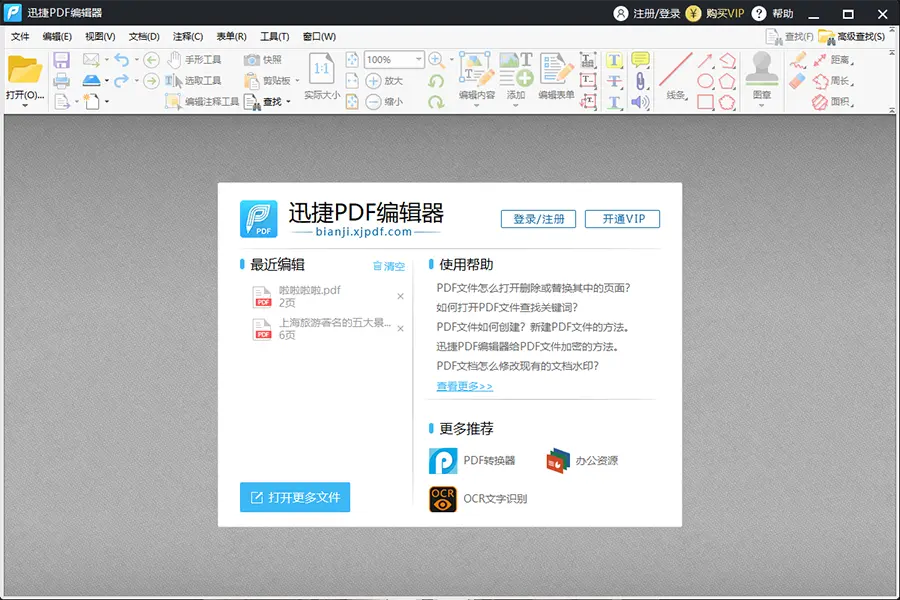Click the 登录/注册 button in welcome panel
Viewport: 900px width, 600px height.
pyautogui.click(x=538, y=219)
